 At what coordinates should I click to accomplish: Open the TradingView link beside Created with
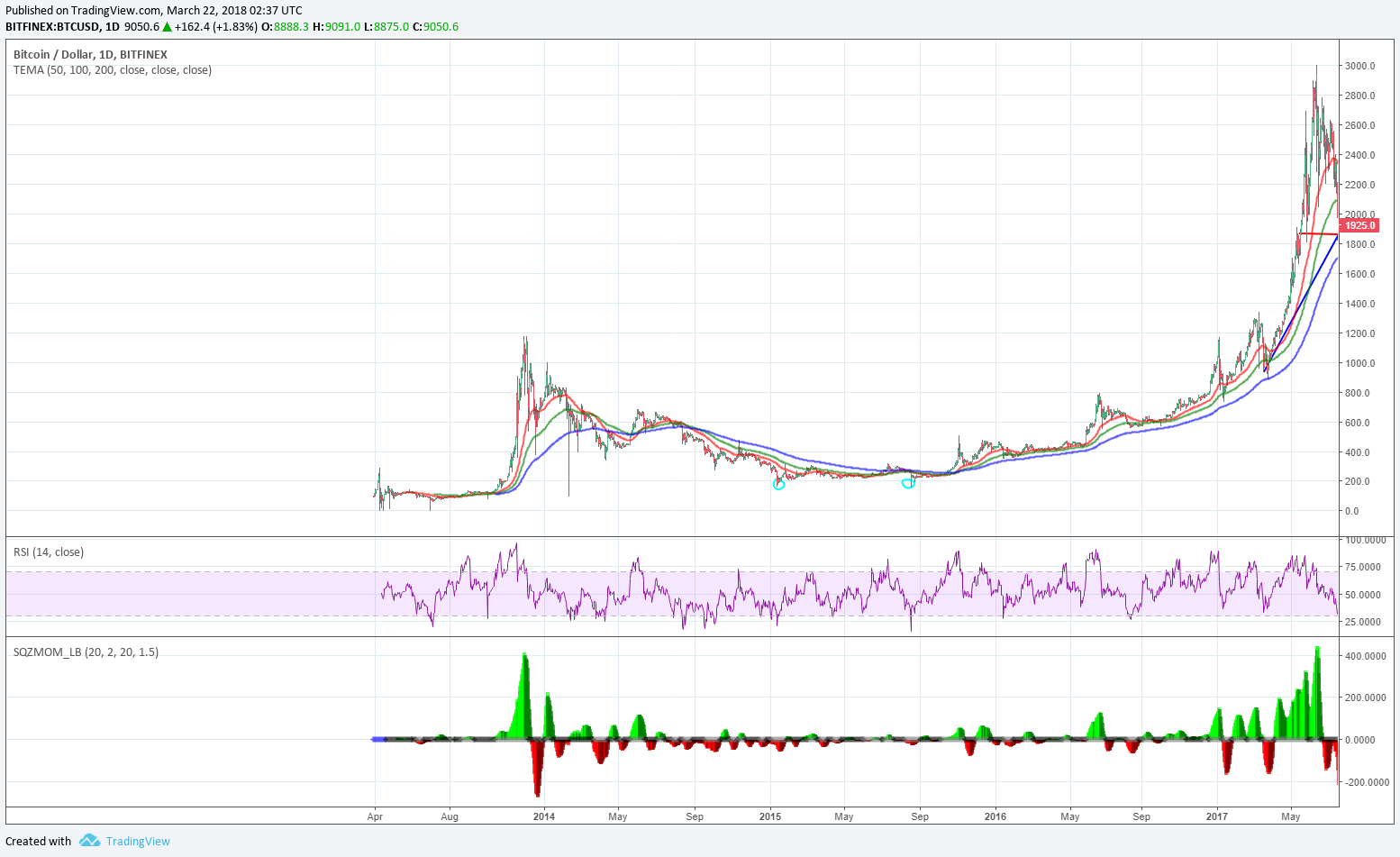click(x=138, y=841)
